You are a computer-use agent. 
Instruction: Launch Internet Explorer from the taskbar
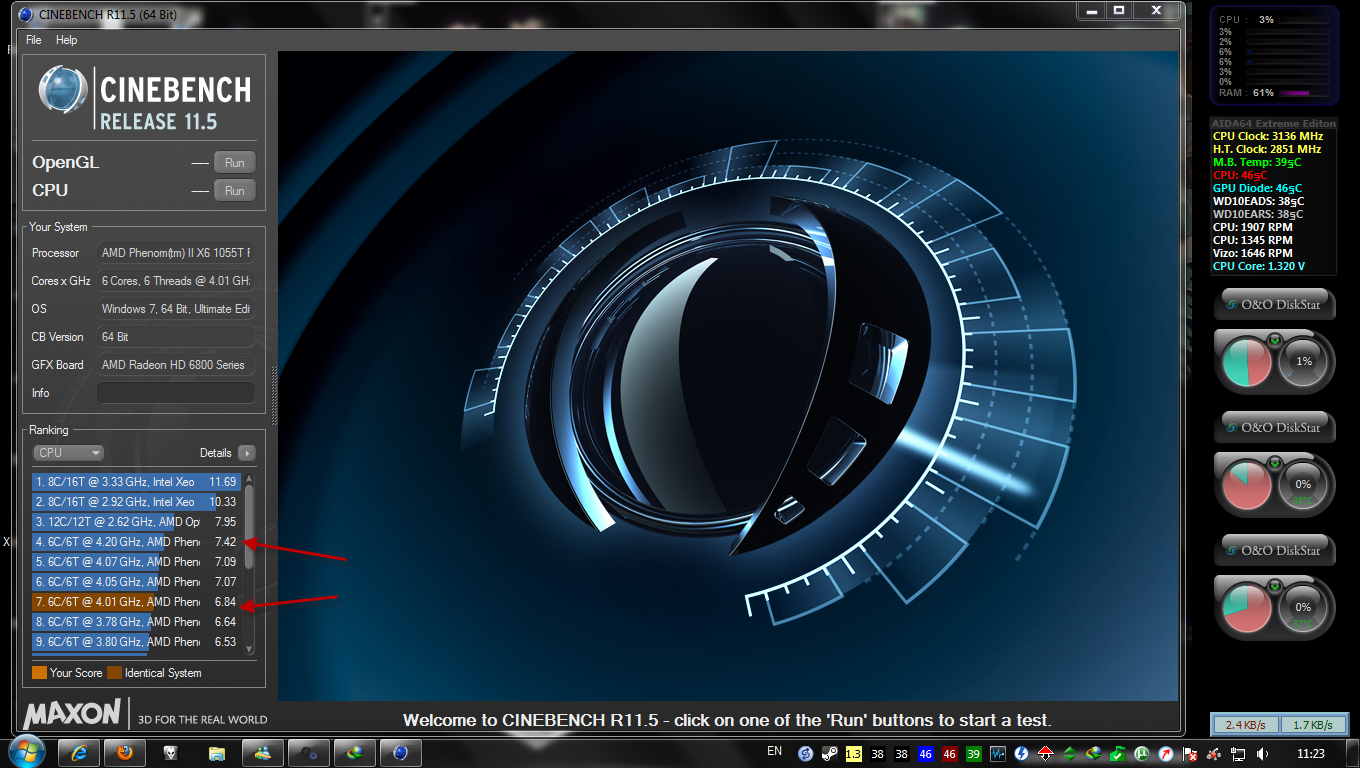(79, 752)
